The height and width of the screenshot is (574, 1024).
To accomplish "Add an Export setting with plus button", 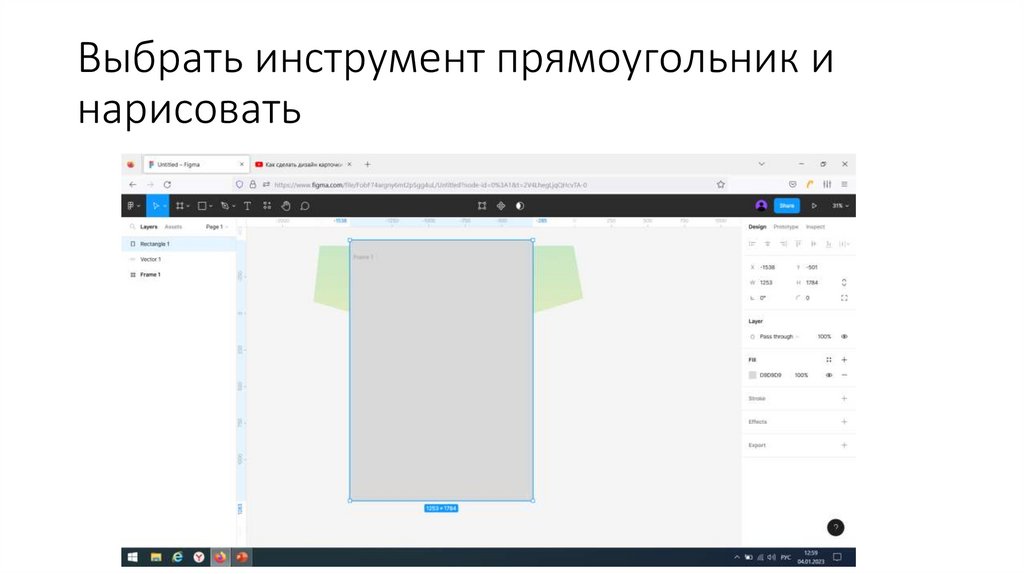I will pos(844,445).
